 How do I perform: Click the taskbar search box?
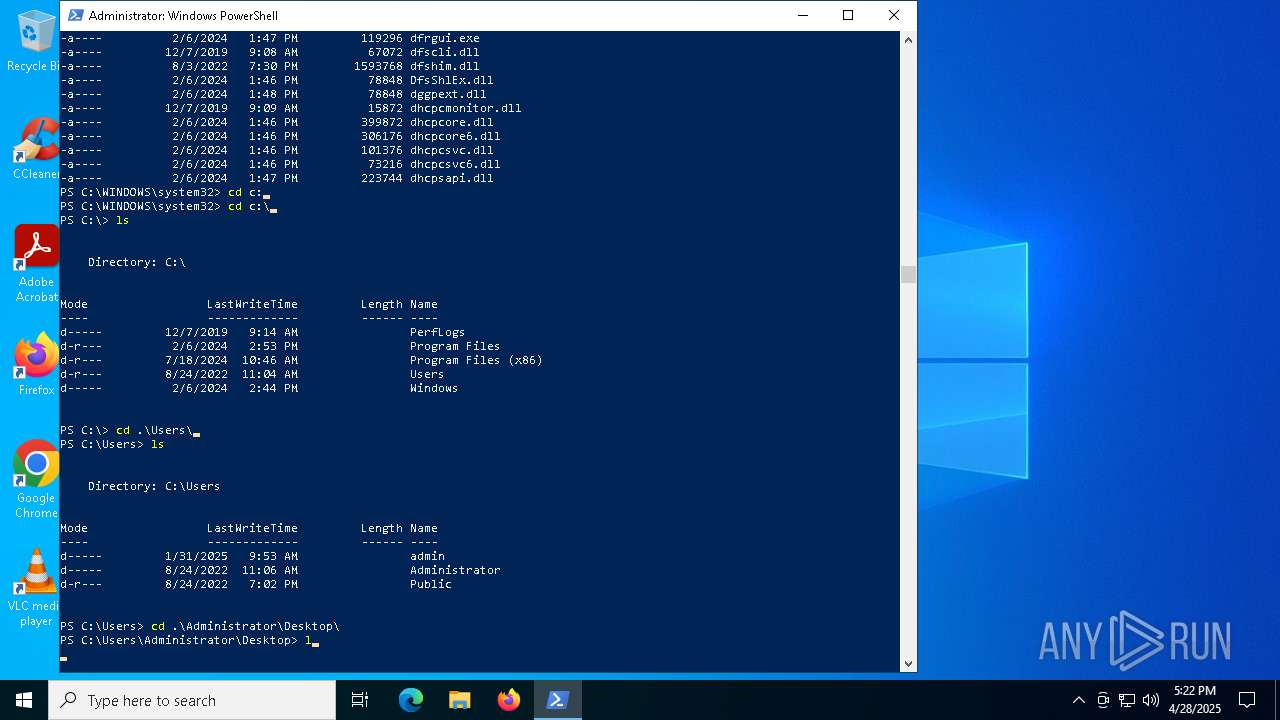192,700
